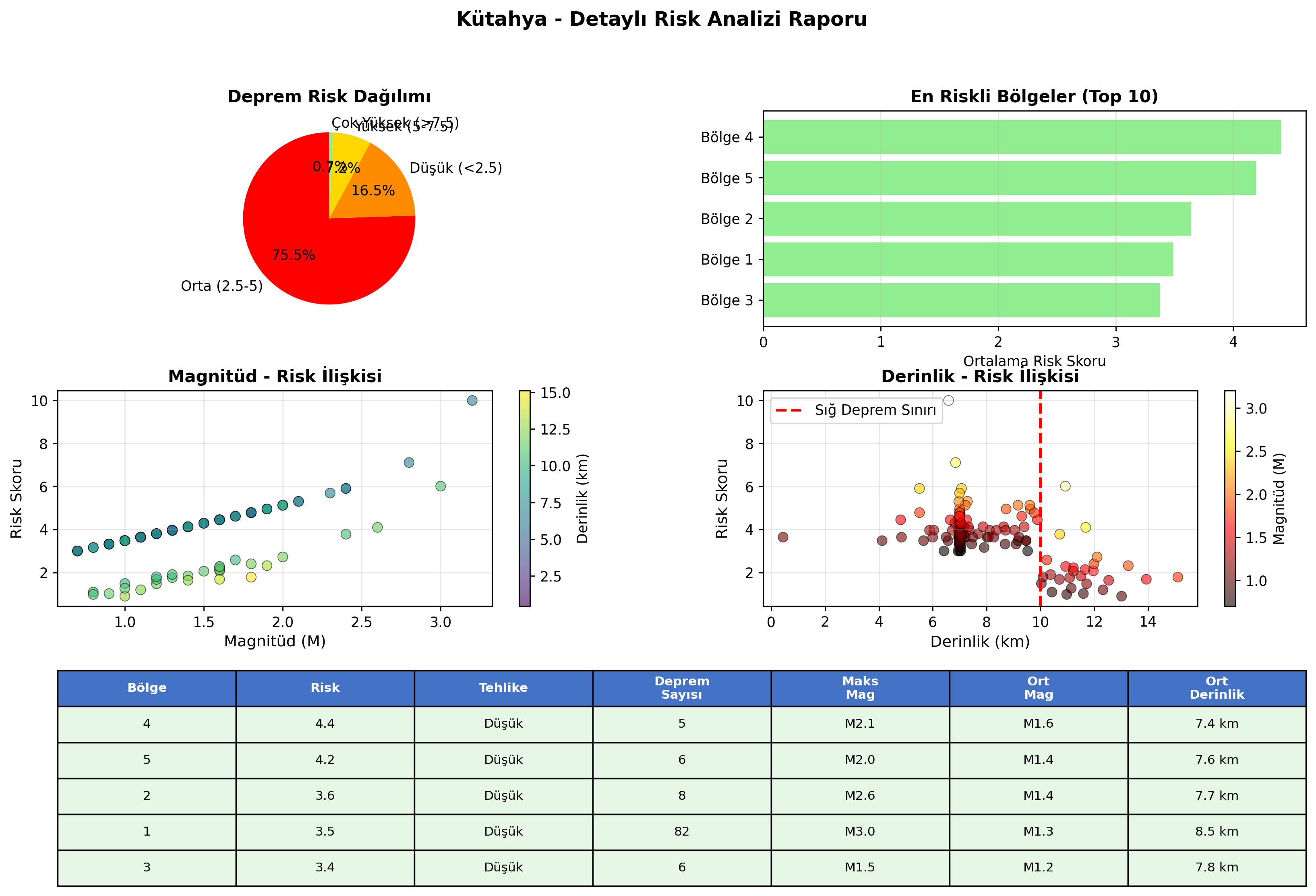This screenshot has width=1316, height=896.
Task: Select the green bar for Bölge 5
Action: 1010,178
